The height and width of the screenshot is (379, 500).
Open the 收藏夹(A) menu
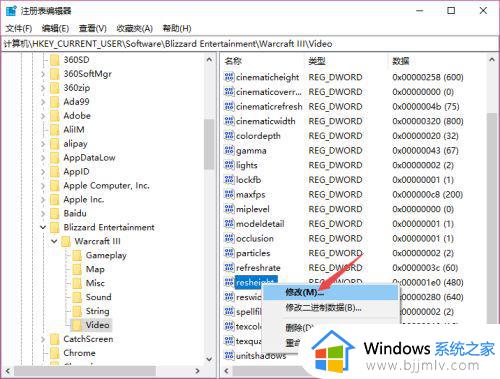pyautogui.click(x=134, y=28)
